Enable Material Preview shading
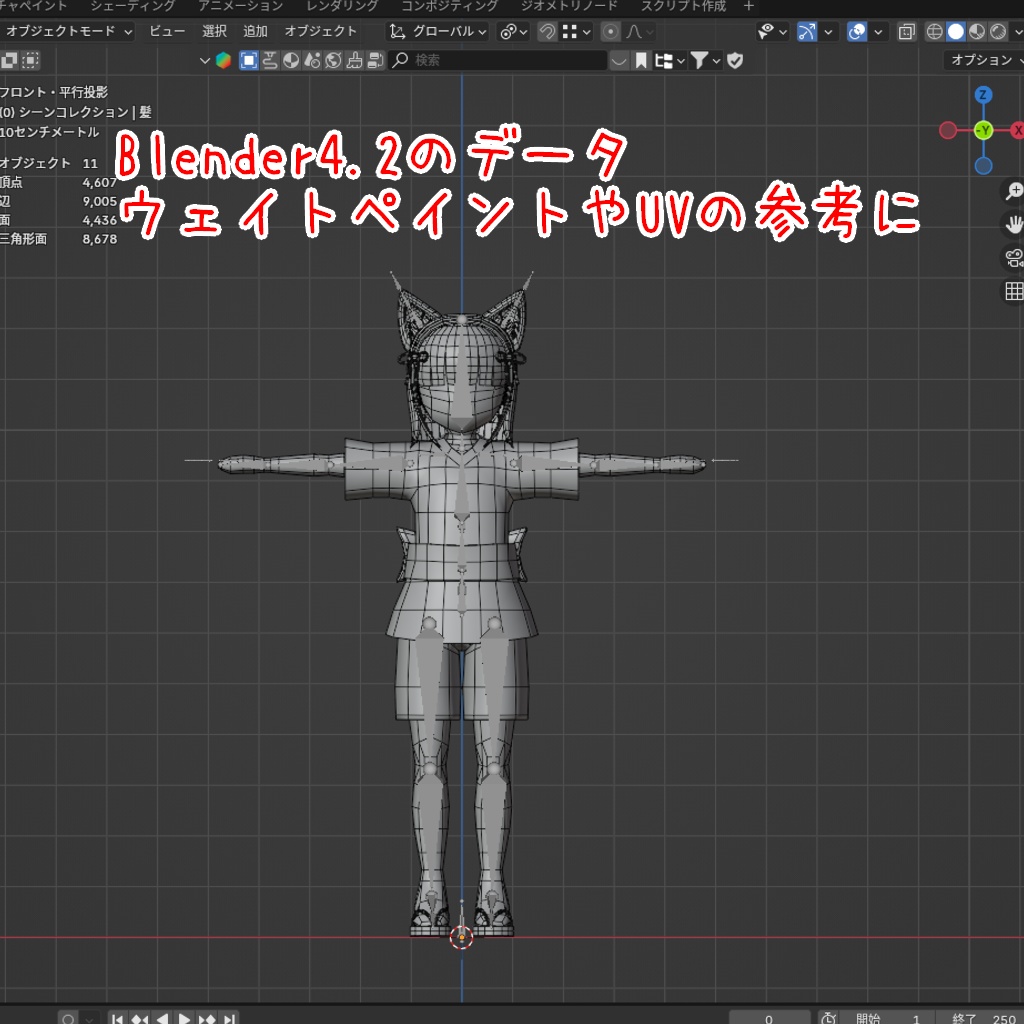The image size is (1024, 1024). [976, 32]
